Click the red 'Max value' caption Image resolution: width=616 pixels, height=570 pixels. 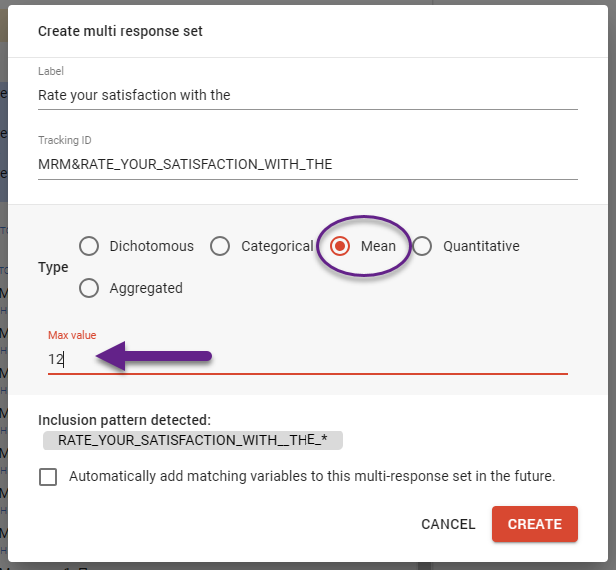[x=72, y=335]
